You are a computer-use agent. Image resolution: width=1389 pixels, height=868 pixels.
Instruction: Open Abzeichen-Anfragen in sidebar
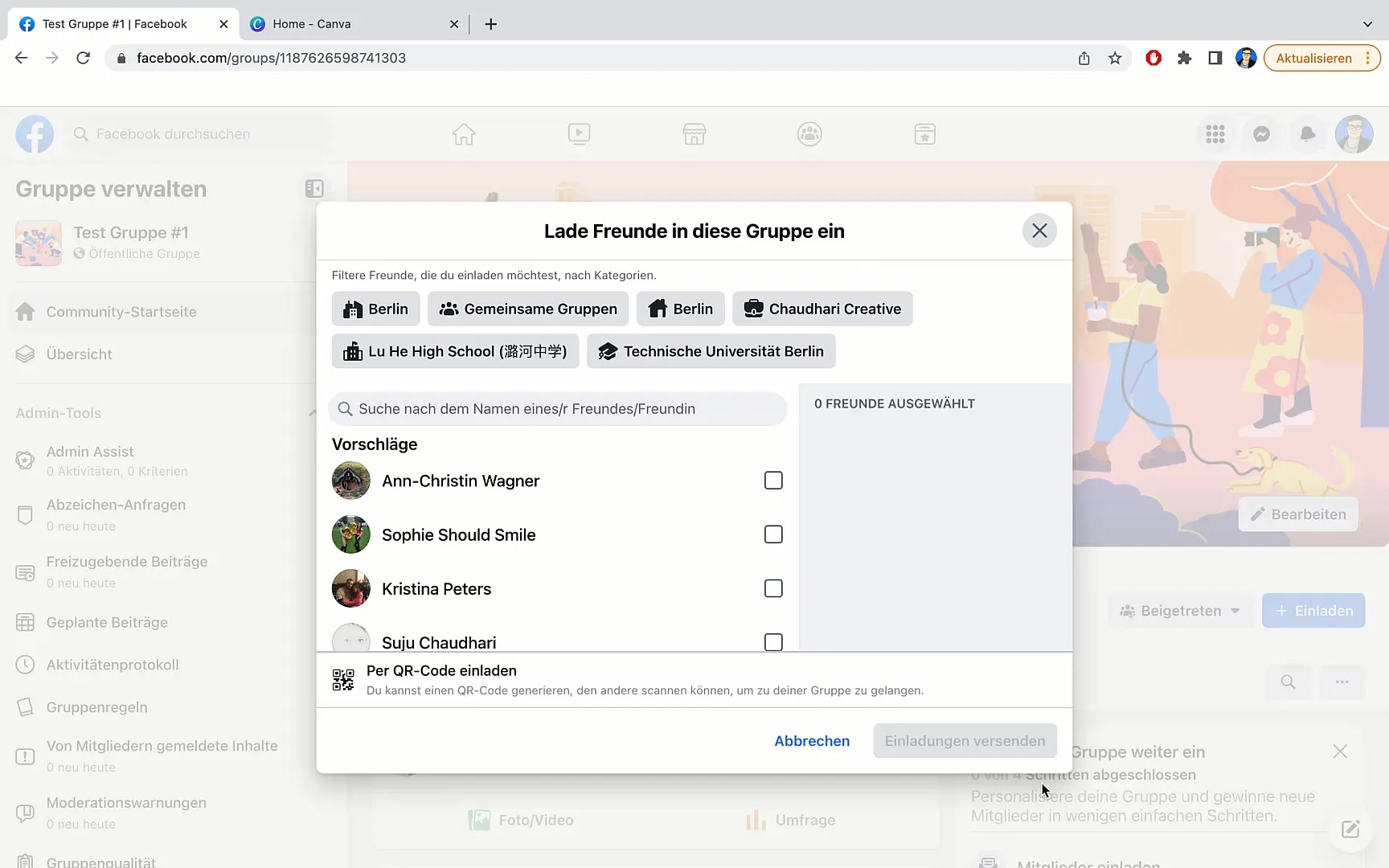[161, 514]
